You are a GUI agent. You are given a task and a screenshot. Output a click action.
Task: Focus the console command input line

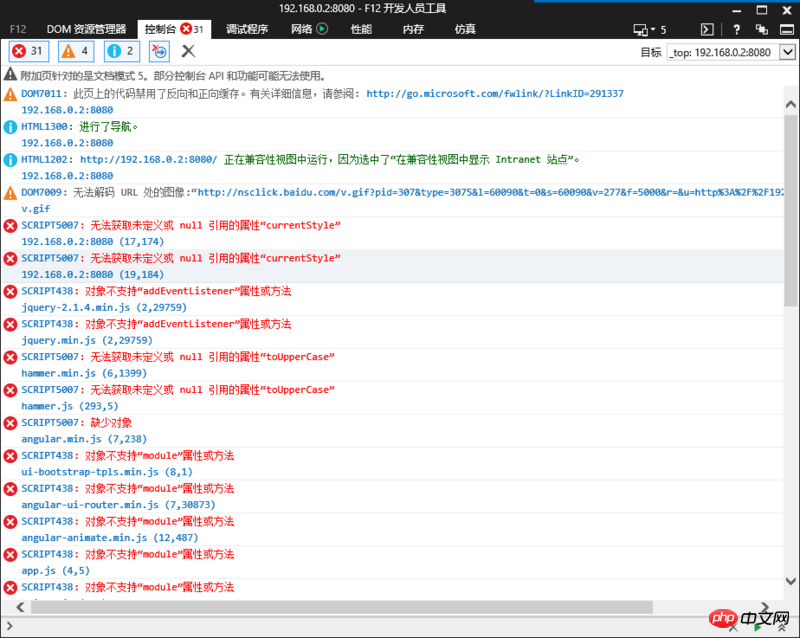click(357, 626)
